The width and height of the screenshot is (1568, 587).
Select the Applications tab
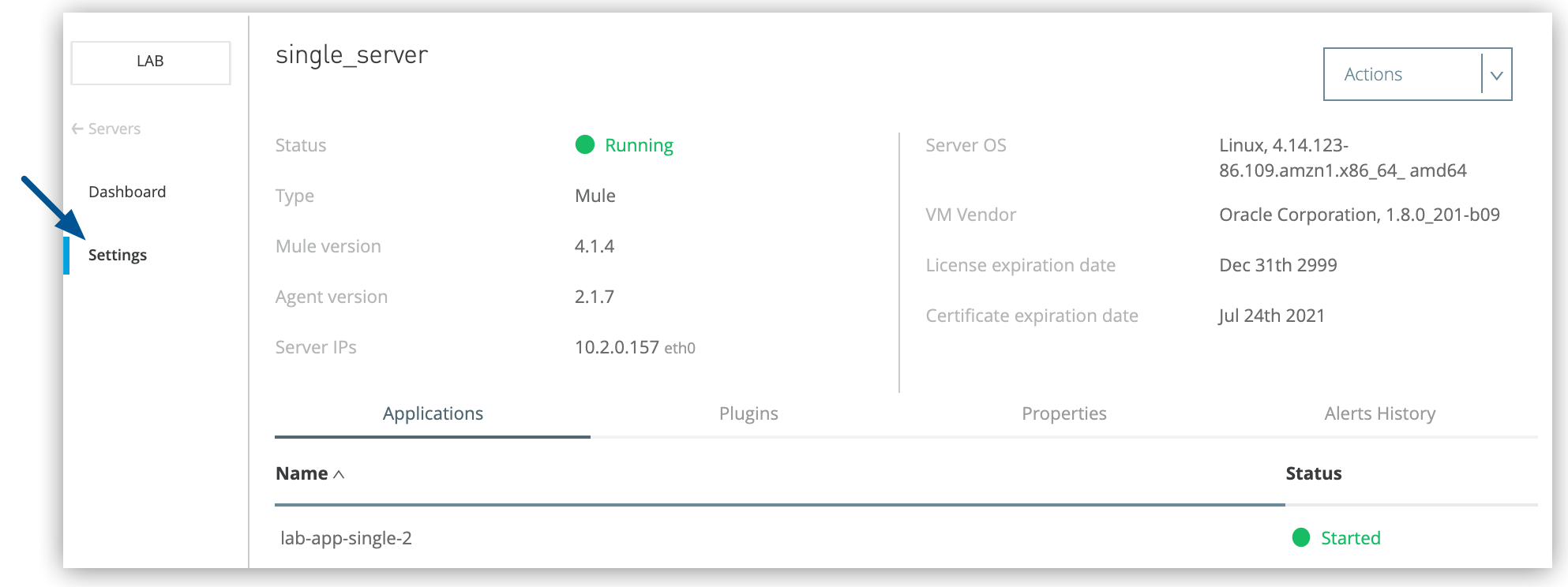point(433,413)
